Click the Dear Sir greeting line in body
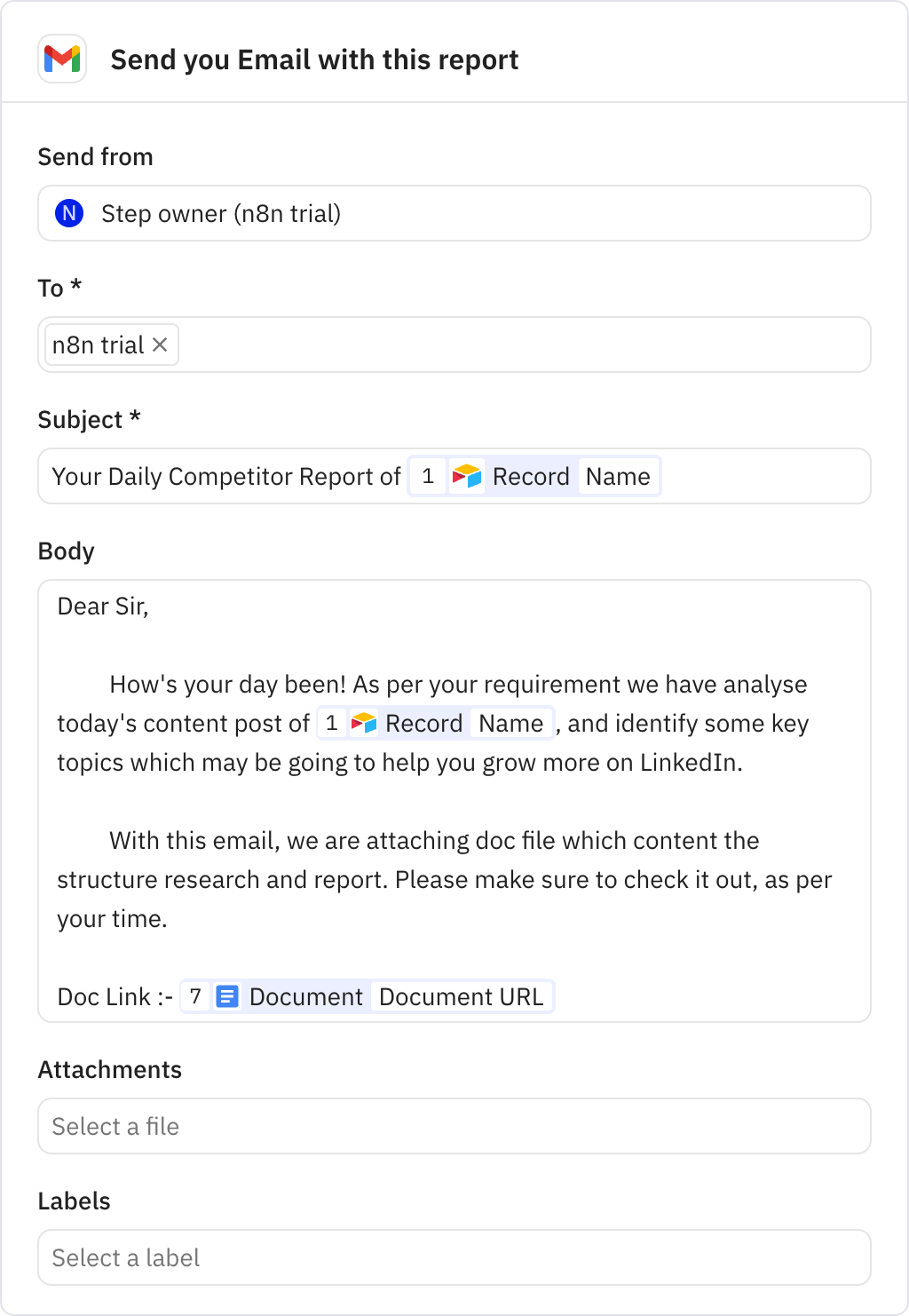 point(103,606)
